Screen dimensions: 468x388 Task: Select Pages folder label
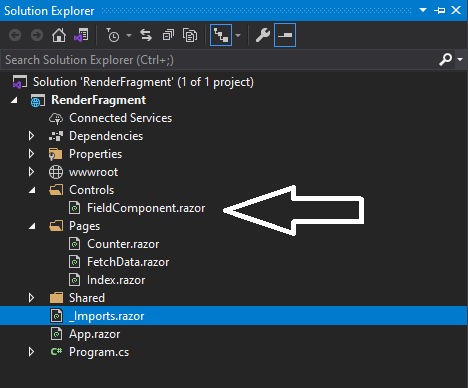pyautogui.click(x=84, y=226)
